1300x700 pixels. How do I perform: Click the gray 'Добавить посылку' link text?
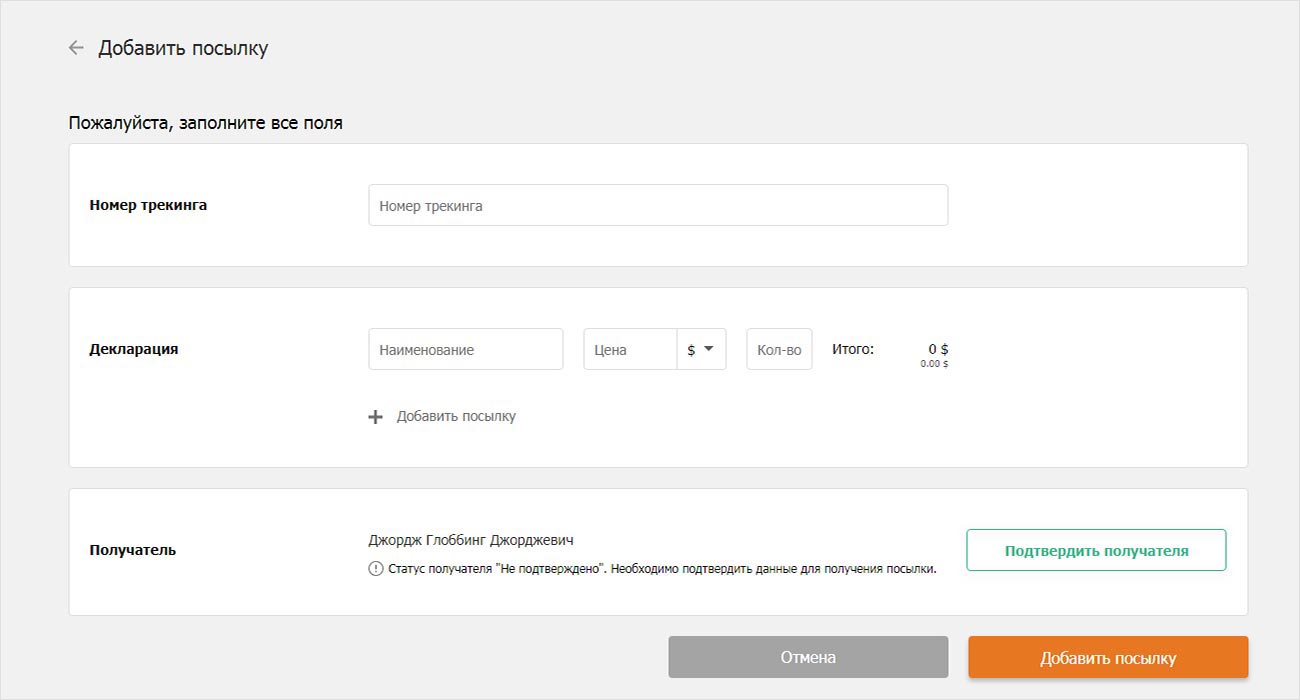[x=456, y=416]
